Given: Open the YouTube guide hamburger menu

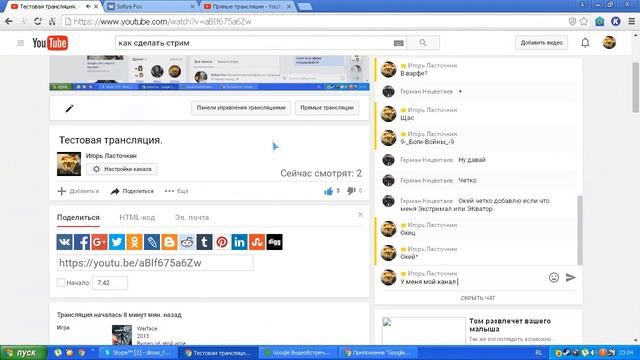Looking at the screenshot, I should coord(20,43).
